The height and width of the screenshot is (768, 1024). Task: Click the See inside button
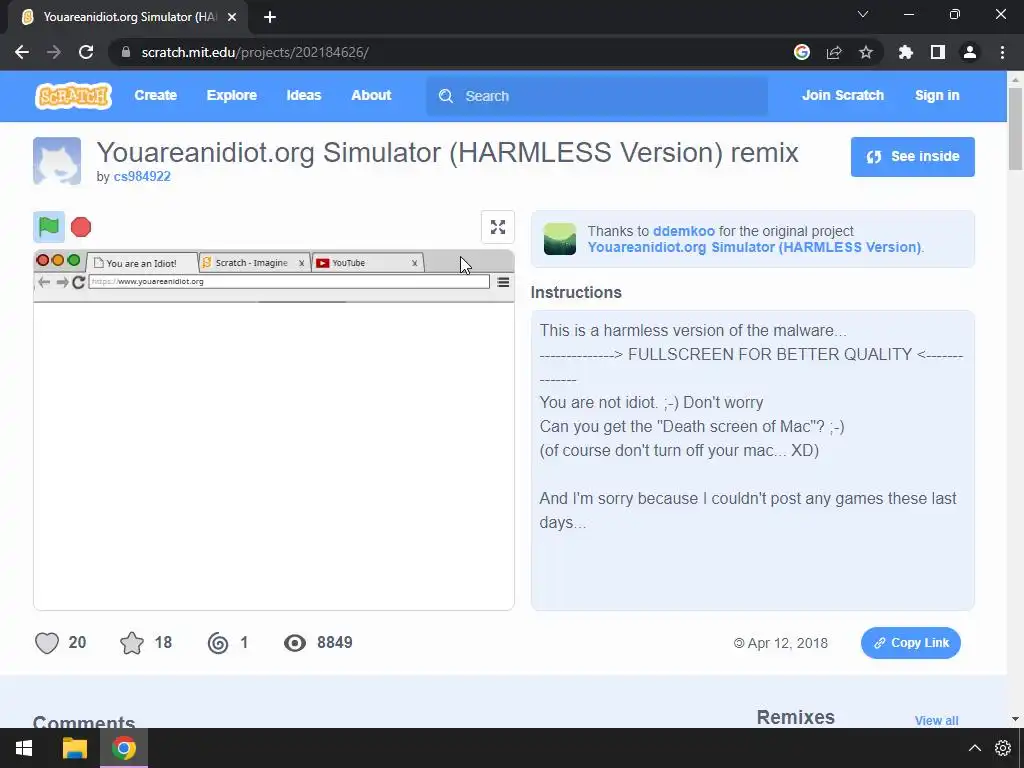coord(912,157)
